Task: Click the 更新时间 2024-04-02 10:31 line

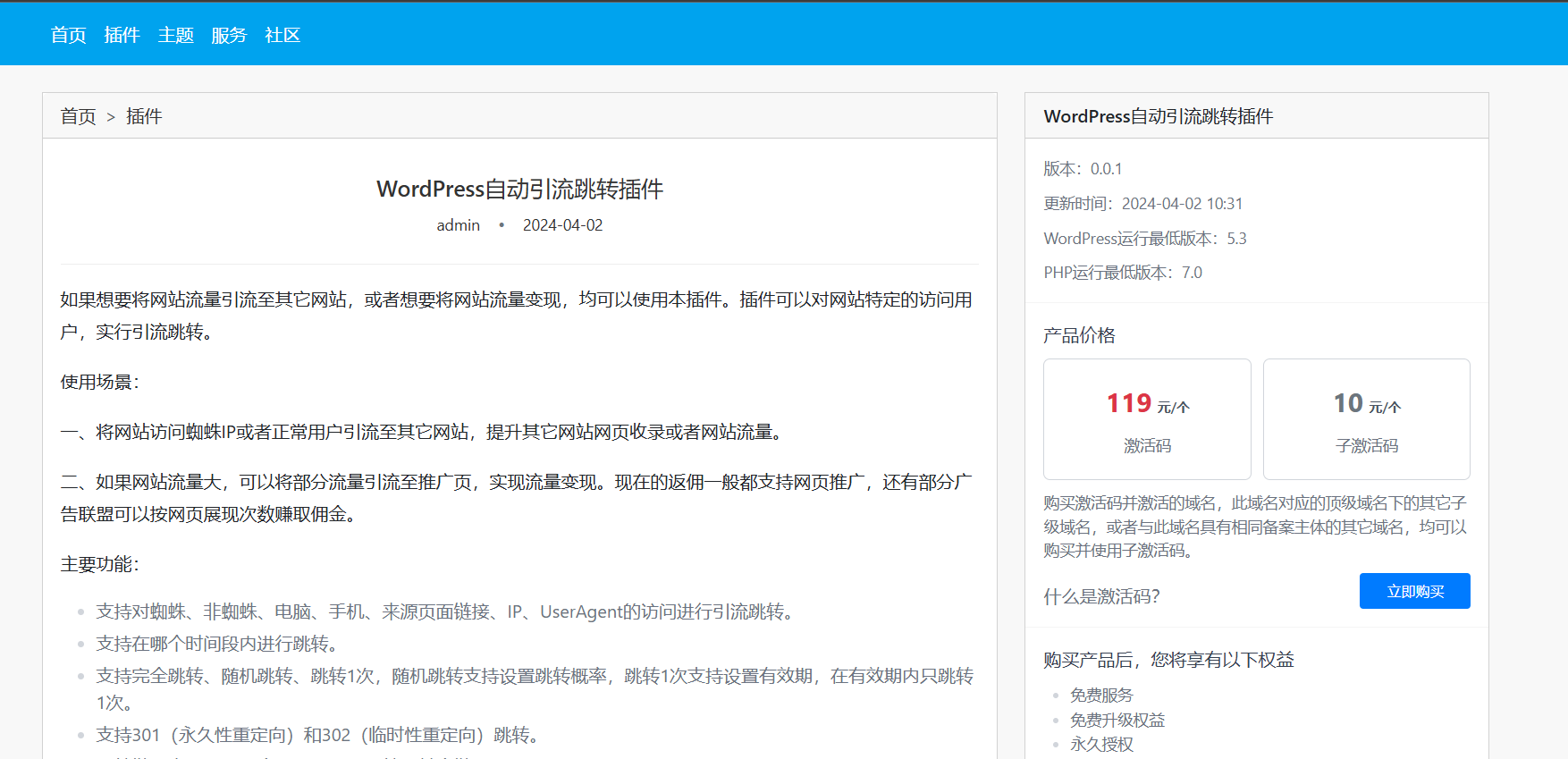Action: 1142,204
